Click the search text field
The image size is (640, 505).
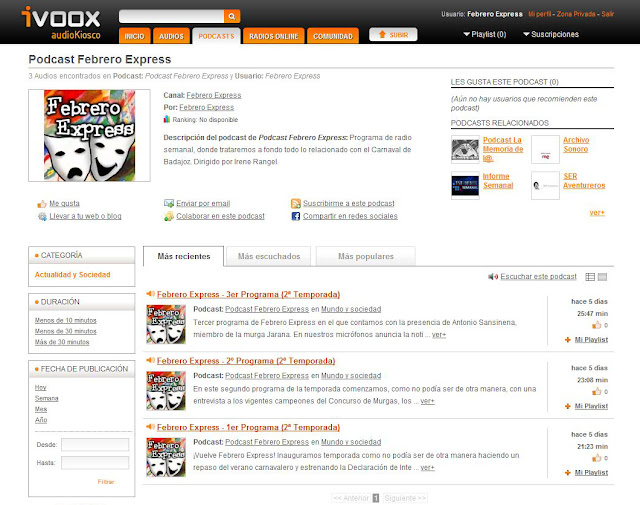click(x=171, y=16)
